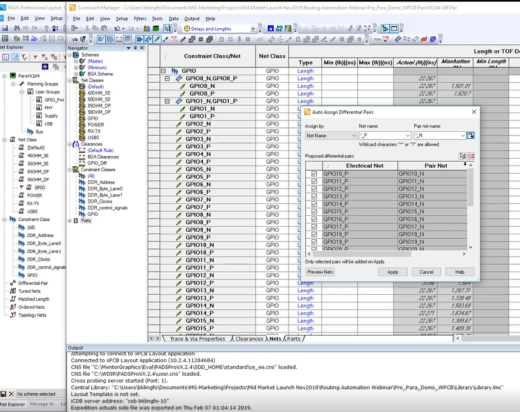
Task: Click the save icon in the layout toolbar
Action: 5,29
